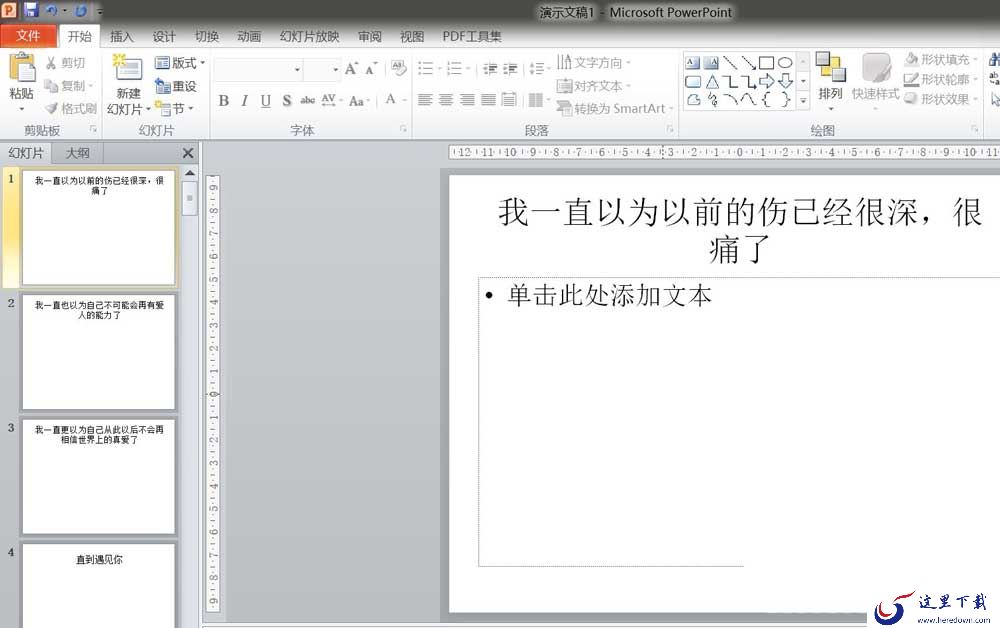Open the Text Direction (文字方向) dropdown

(x=594, y=62)
